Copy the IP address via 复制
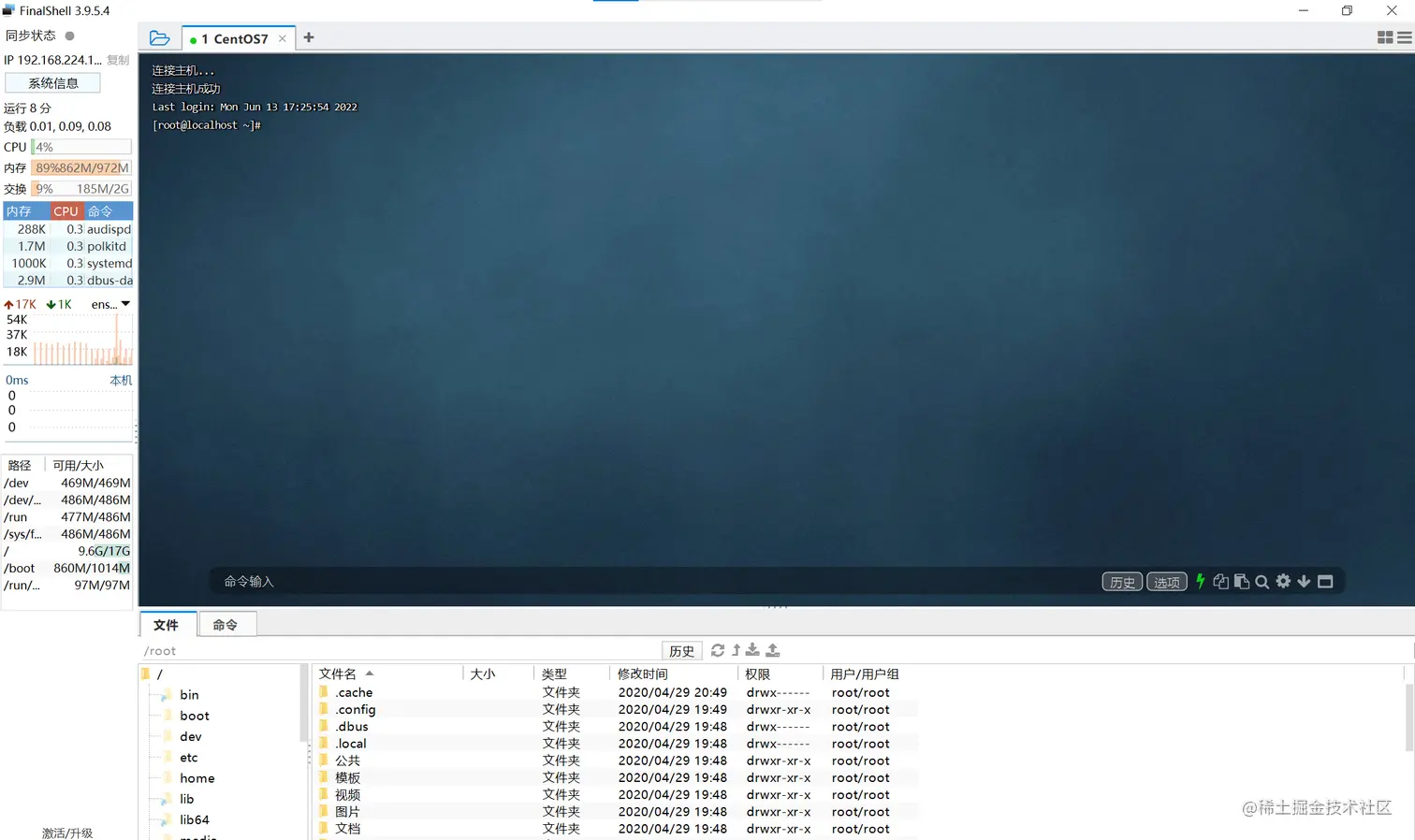 tap(118, 60)
